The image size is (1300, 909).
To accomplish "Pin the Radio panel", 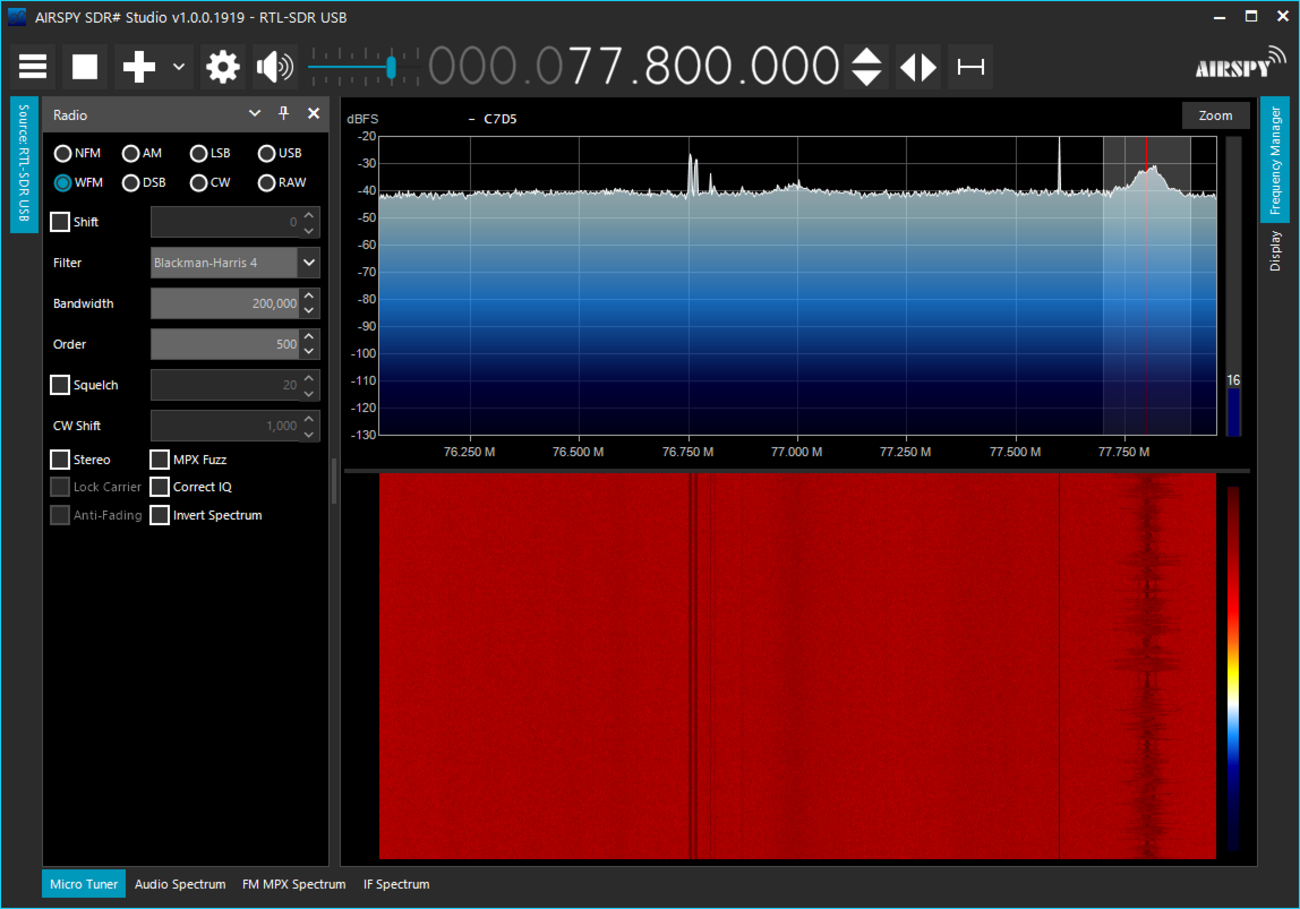I will pyautogui.click(x=283, y=114).
